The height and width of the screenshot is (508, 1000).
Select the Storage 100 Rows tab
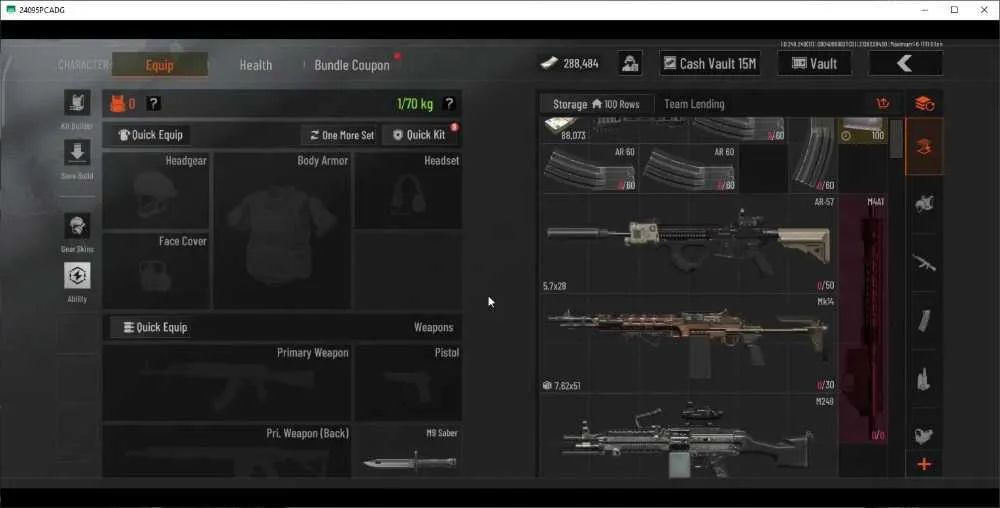tap(596, 104)
